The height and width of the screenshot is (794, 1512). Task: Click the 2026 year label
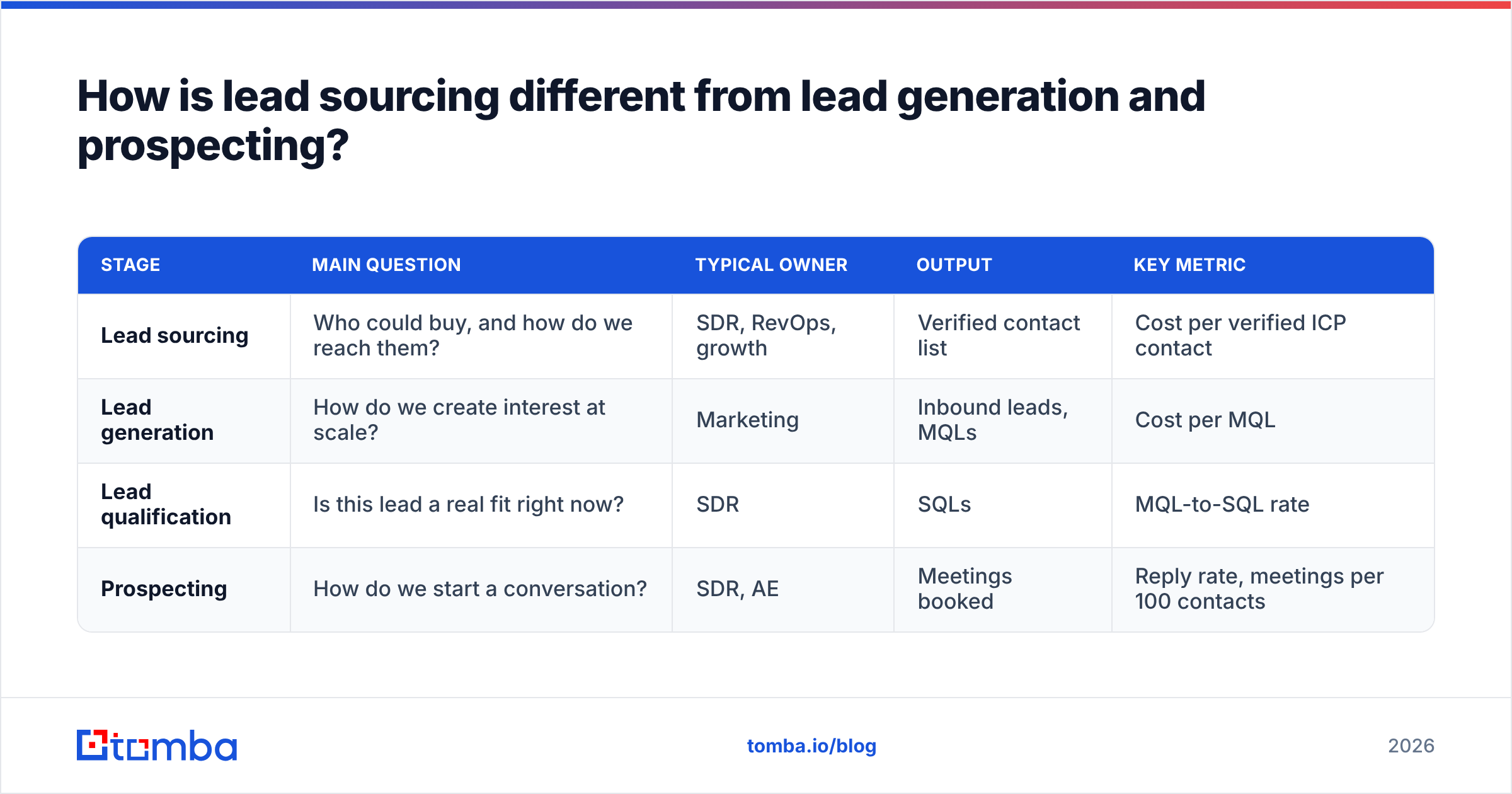(1411, 746)
